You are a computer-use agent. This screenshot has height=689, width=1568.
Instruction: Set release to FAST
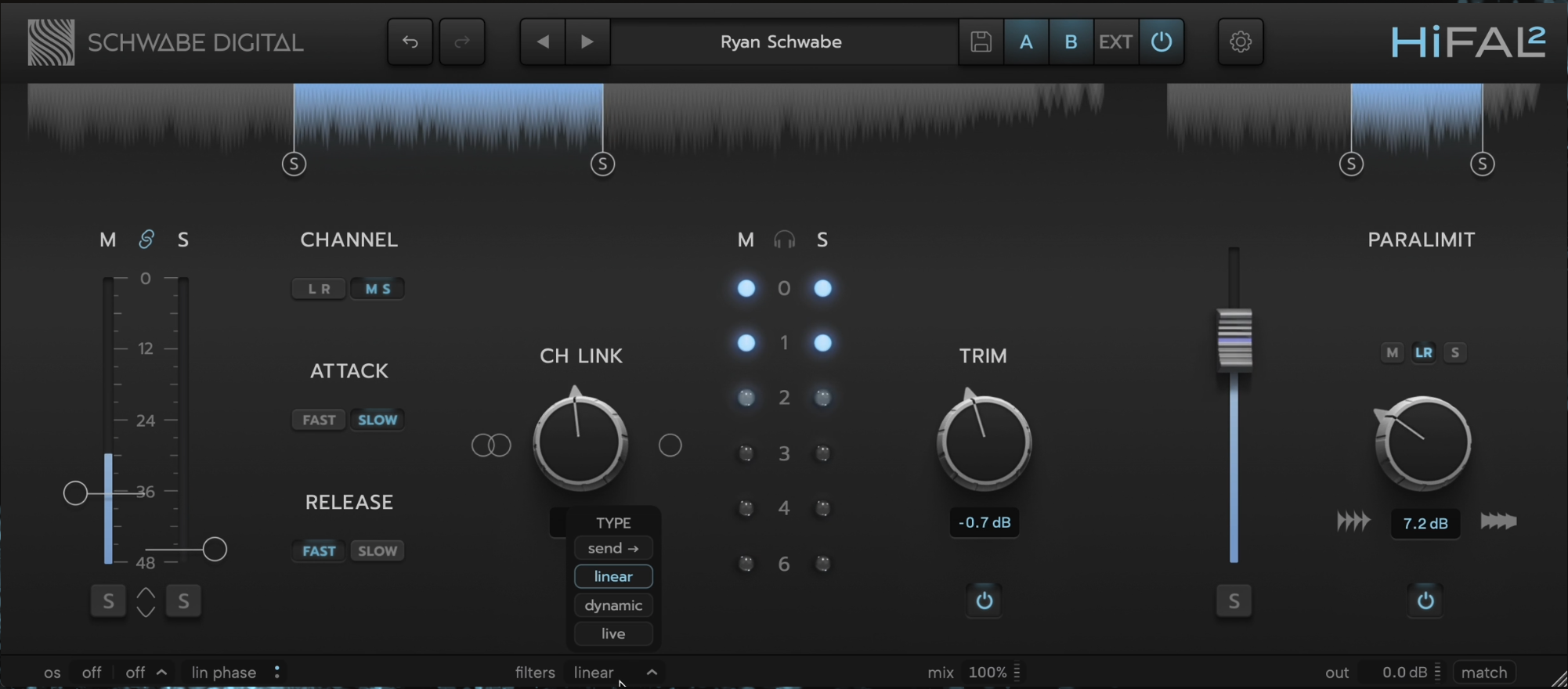pos(319,551)
